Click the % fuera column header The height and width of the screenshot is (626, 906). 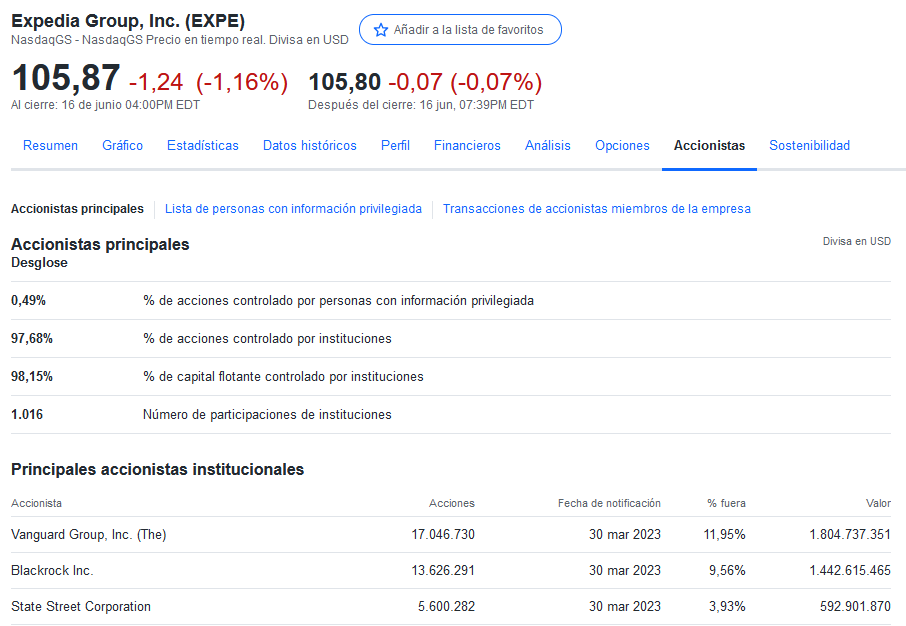tap(726, 503)
